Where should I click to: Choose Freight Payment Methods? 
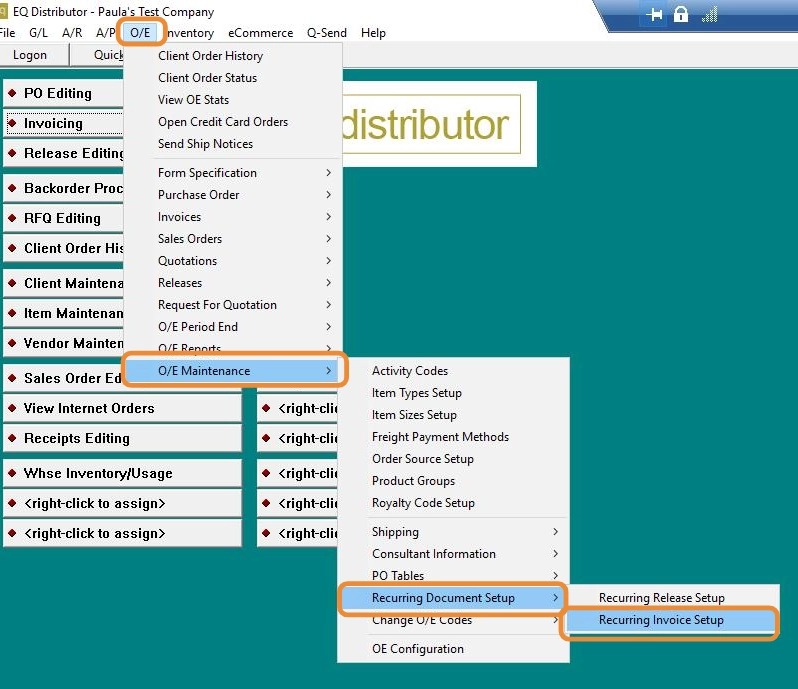click(x=453, y=437)
